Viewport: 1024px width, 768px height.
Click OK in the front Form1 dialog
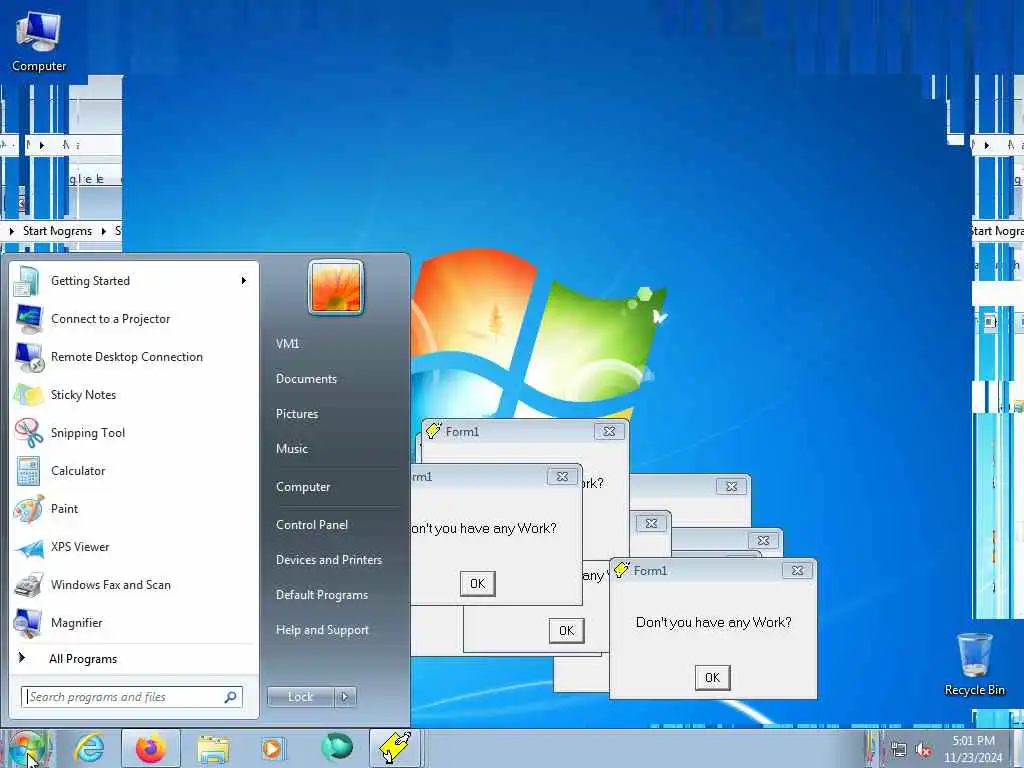click(712, 677)
